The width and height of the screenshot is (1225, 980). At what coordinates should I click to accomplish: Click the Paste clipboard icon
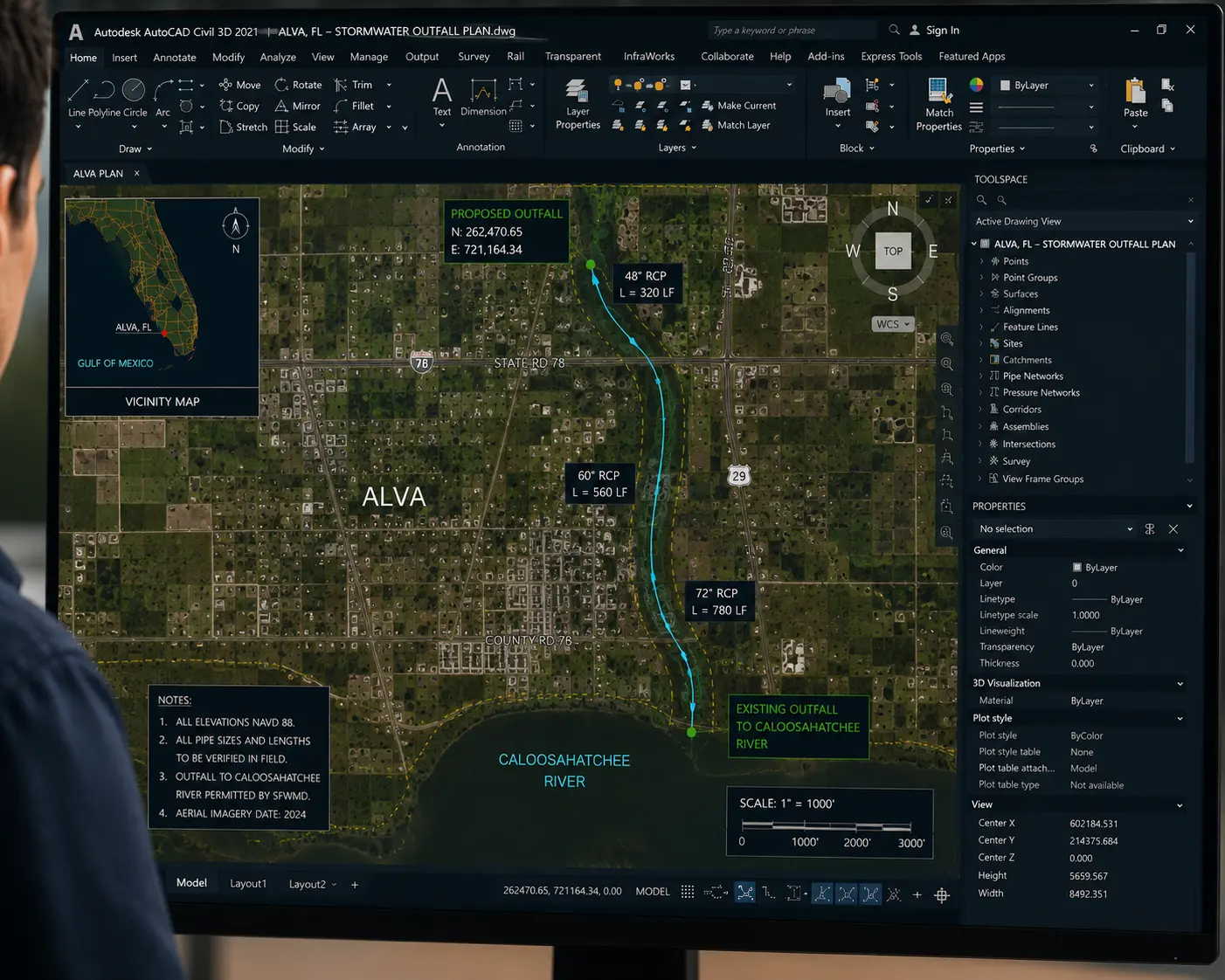click(1135, 91)
